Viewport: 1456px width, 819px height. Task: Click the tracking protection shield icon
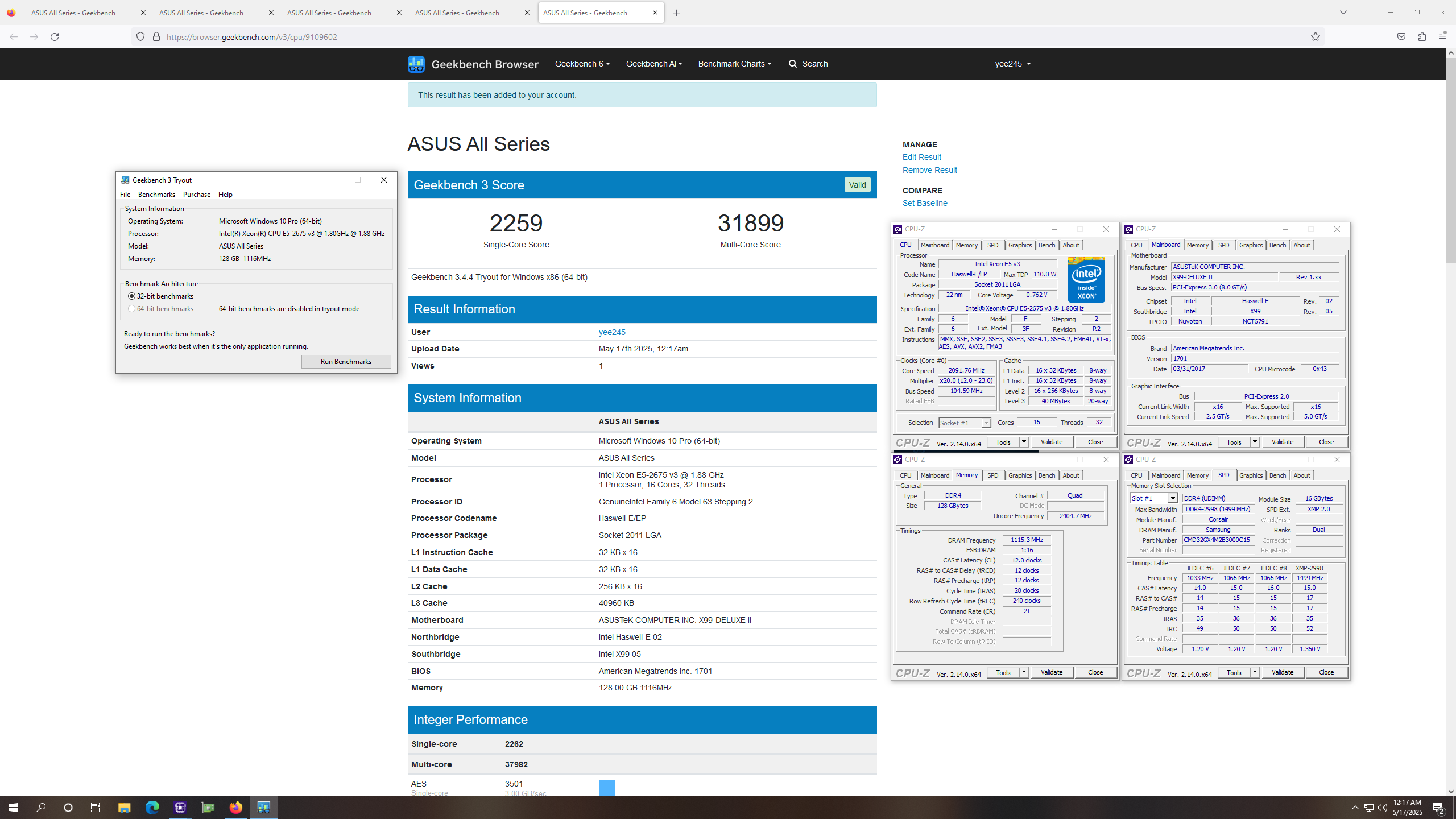(140, 37)
